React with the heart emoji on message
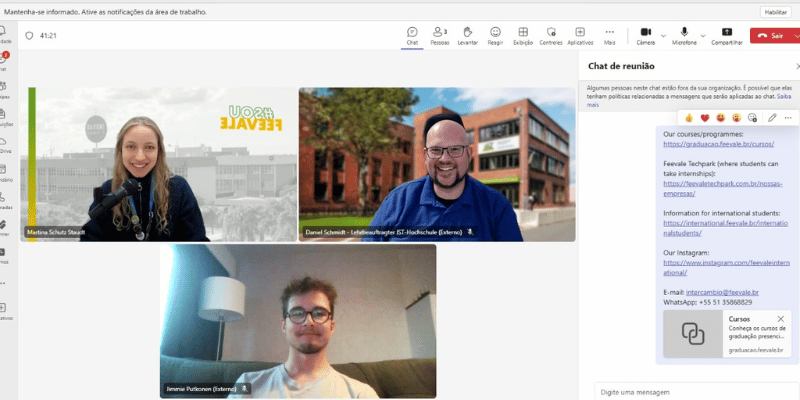The width and height of the screenshot is (800, 400). tap(705, 118)
